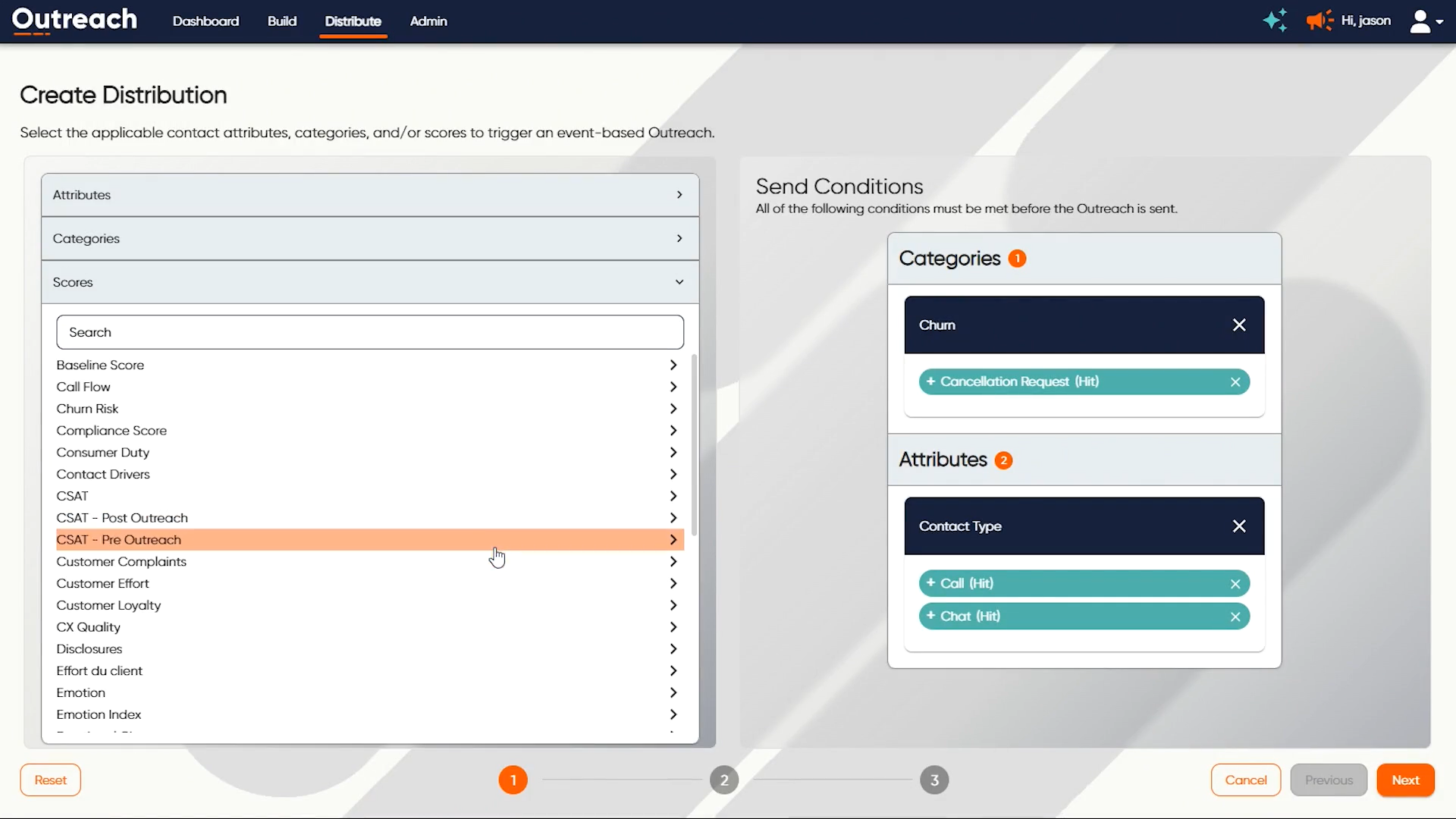Jump to wizard step 2

pyautogui.click(x=724, y=780)
